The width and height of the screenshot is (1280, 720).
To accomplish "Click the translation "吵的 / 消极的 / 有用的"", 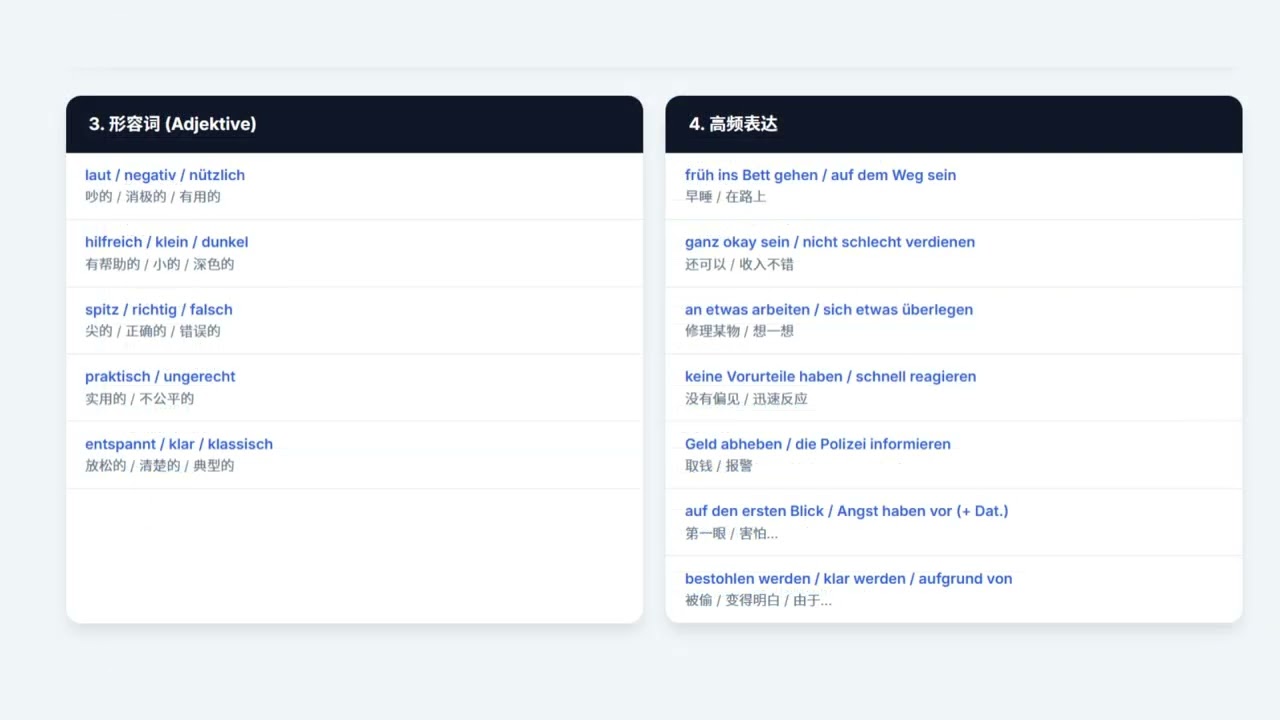I will point(153,197).
